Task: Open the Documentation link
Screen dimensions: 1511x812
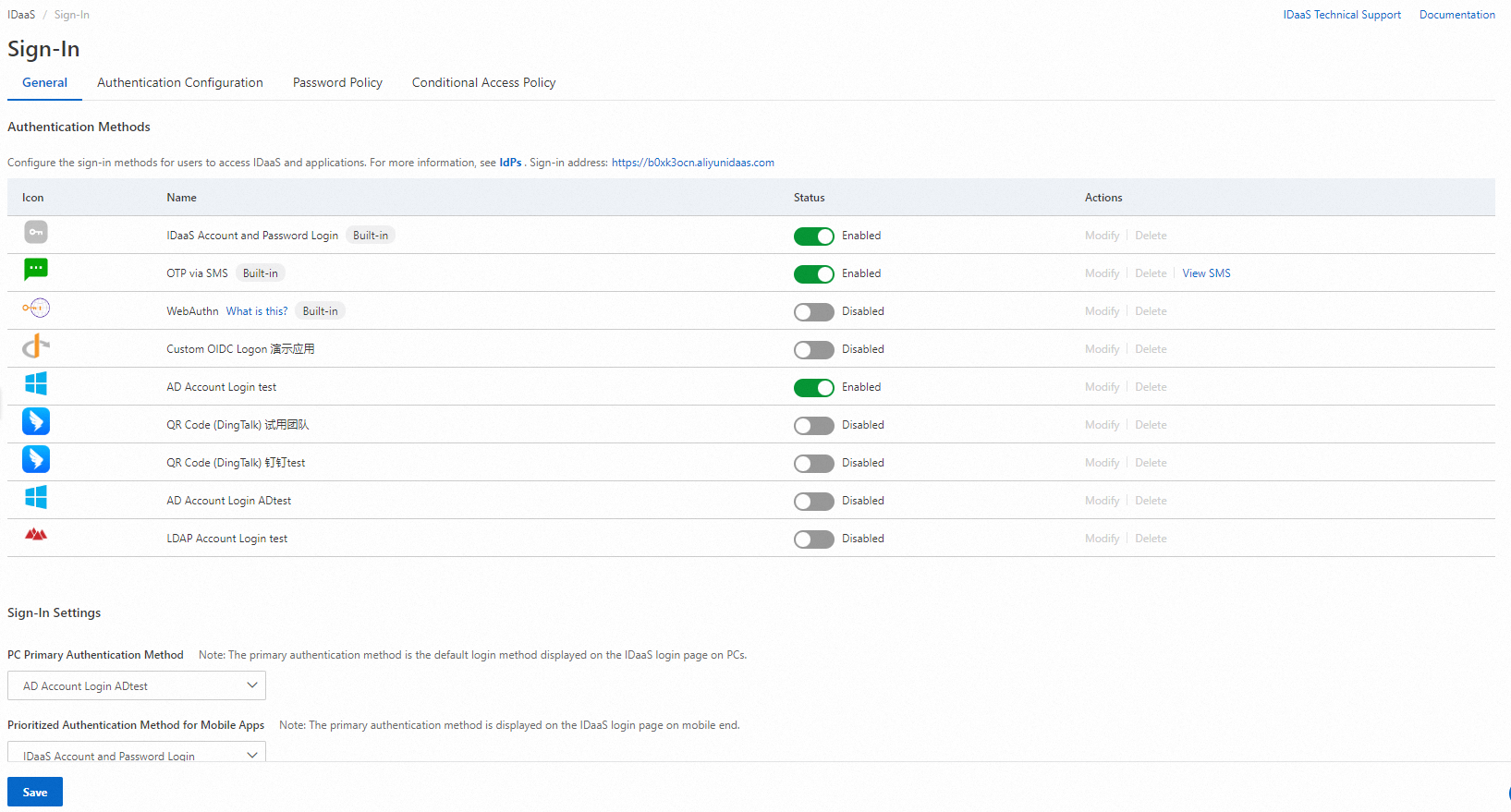Action: coord(1457,15)
